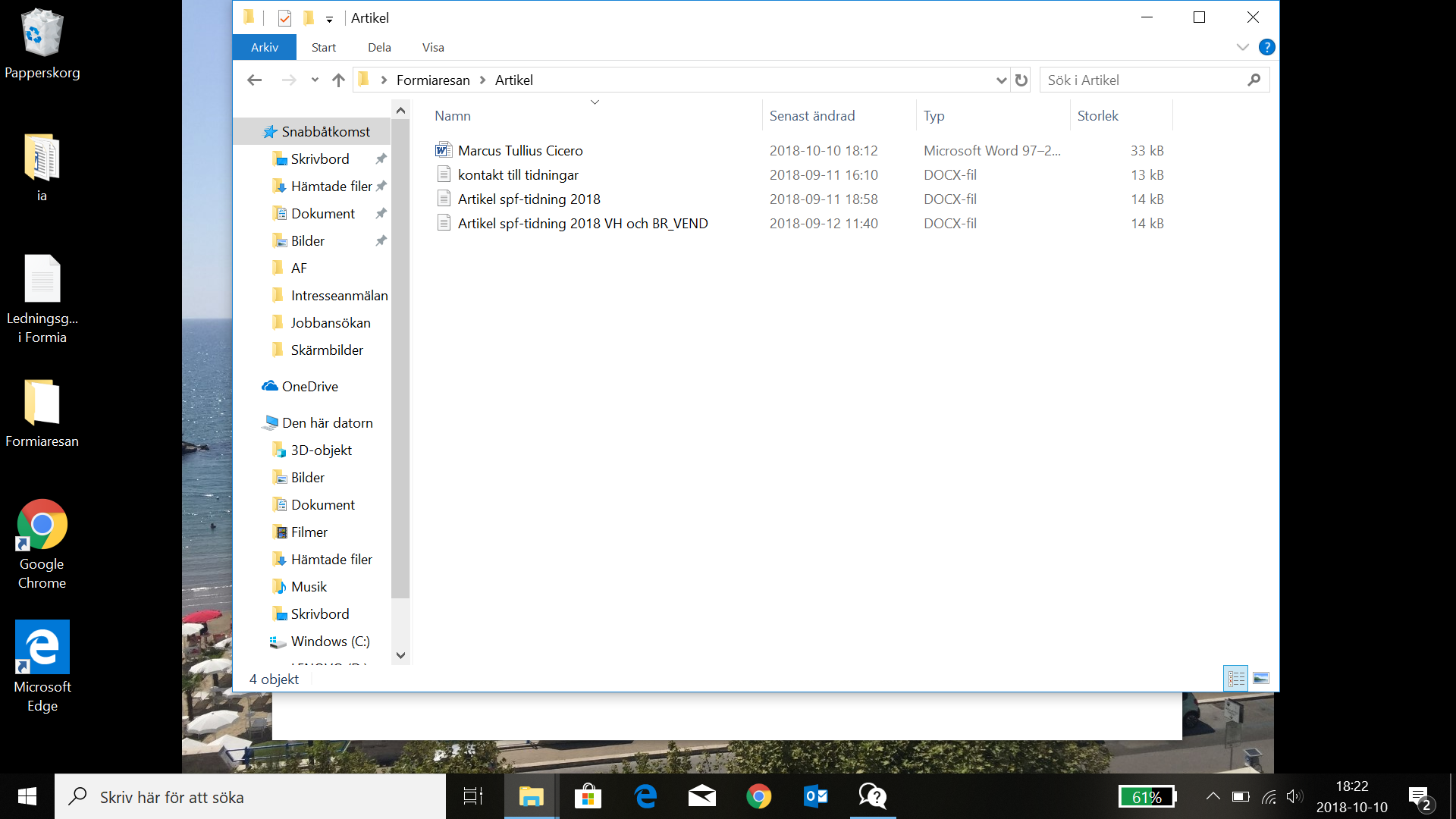Open Microsoft Store from the taskbar

click(588, 796)
